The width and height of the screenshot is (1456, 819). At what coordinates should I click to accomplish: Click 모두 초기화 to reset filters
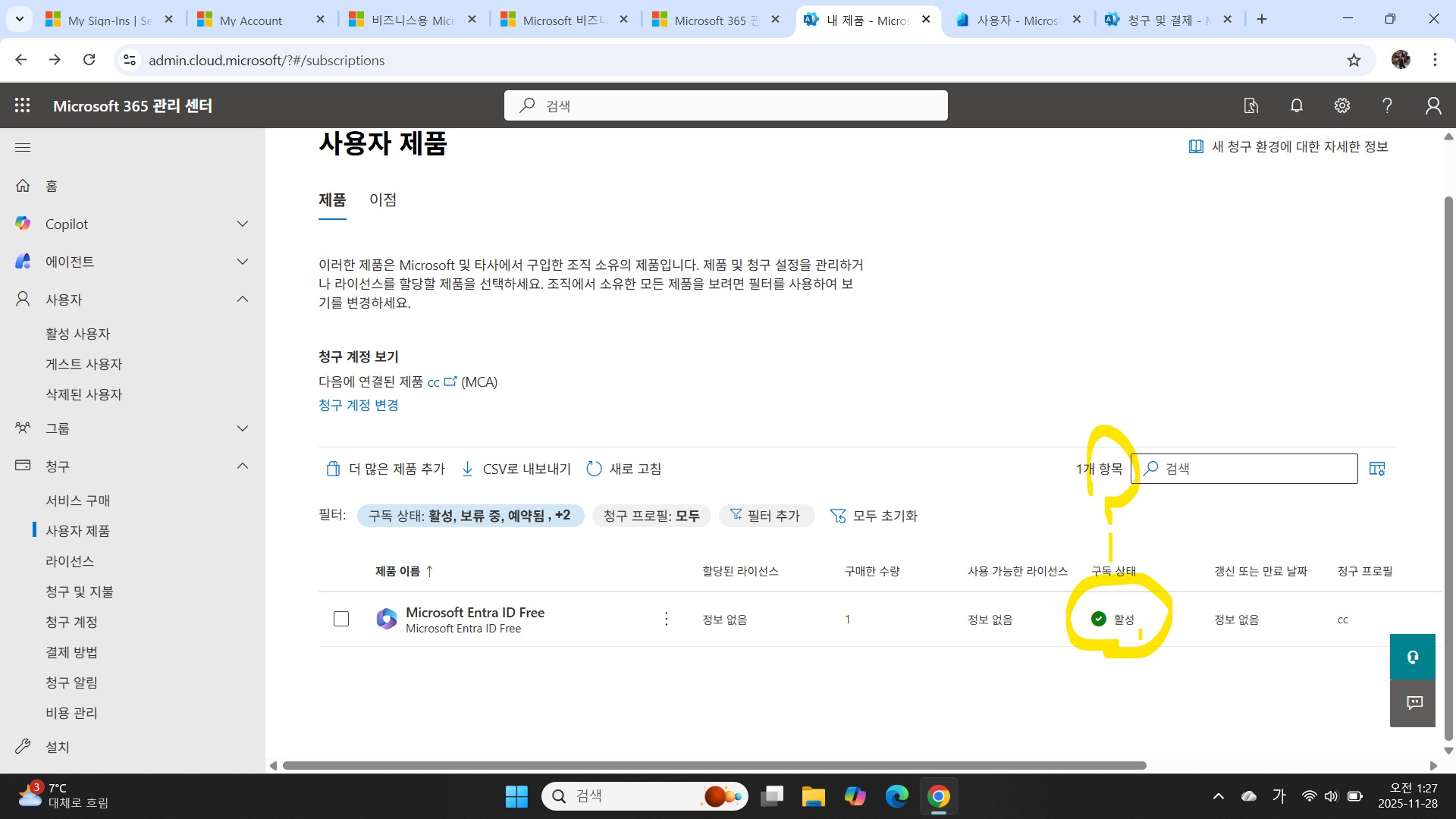click(x=874, y=516)
